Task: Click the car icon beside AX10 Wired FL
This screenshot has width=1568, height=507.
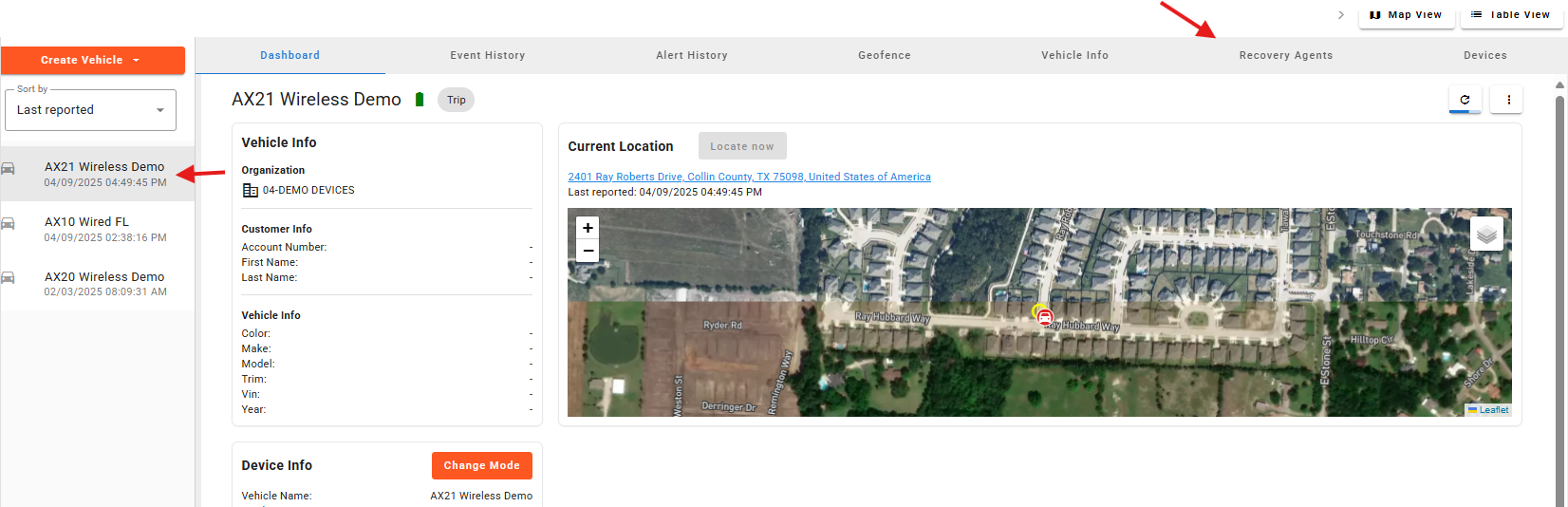Action: click(x=9, y=224)
